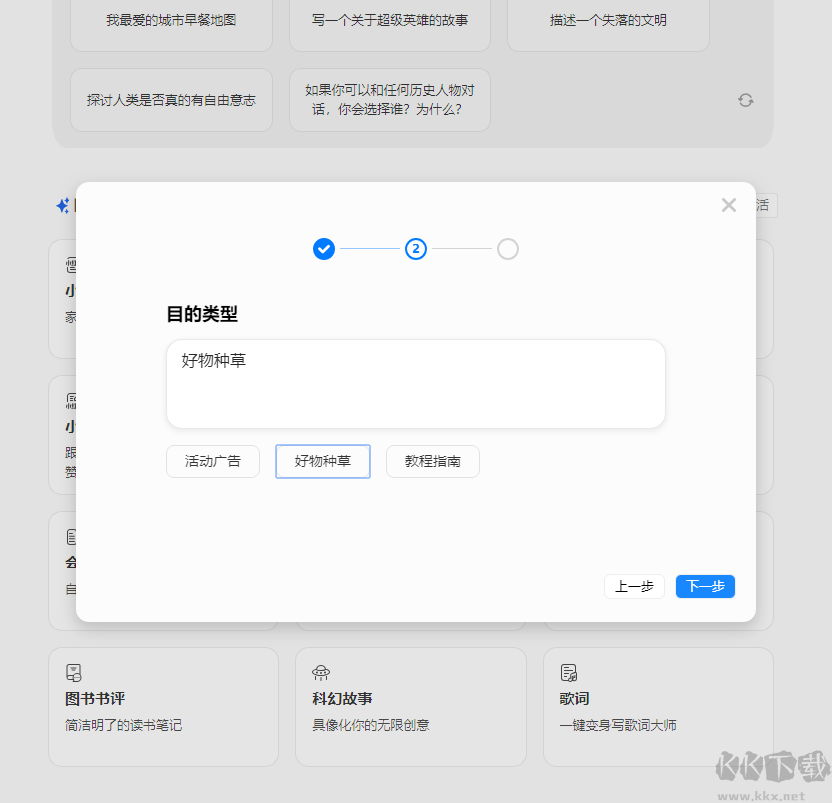
Task: Click the numbered step 2 circle
Action: 416,249
